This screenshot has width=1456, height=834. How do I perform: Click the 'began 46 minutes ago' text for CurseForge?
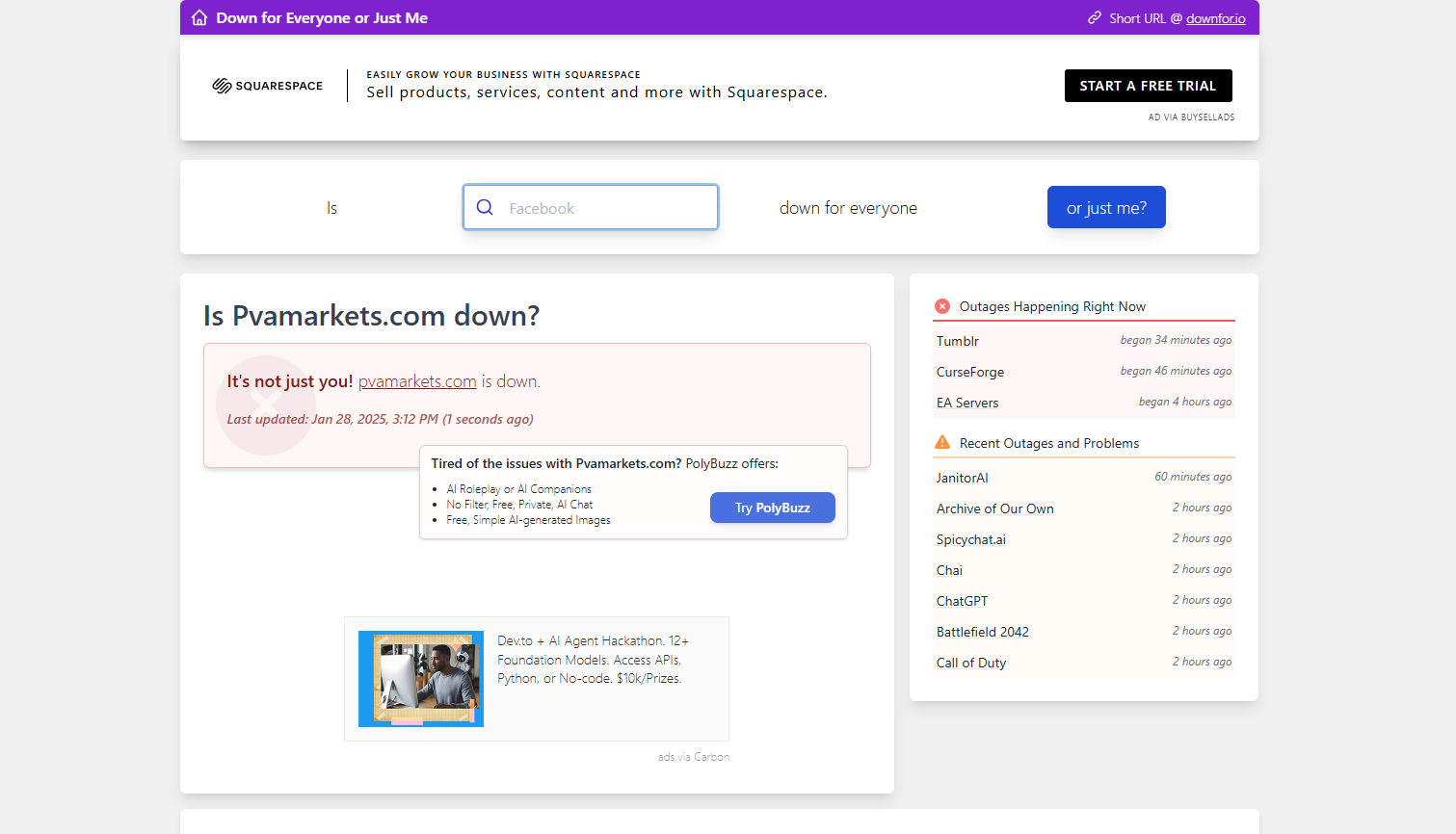coord(1176,371)
